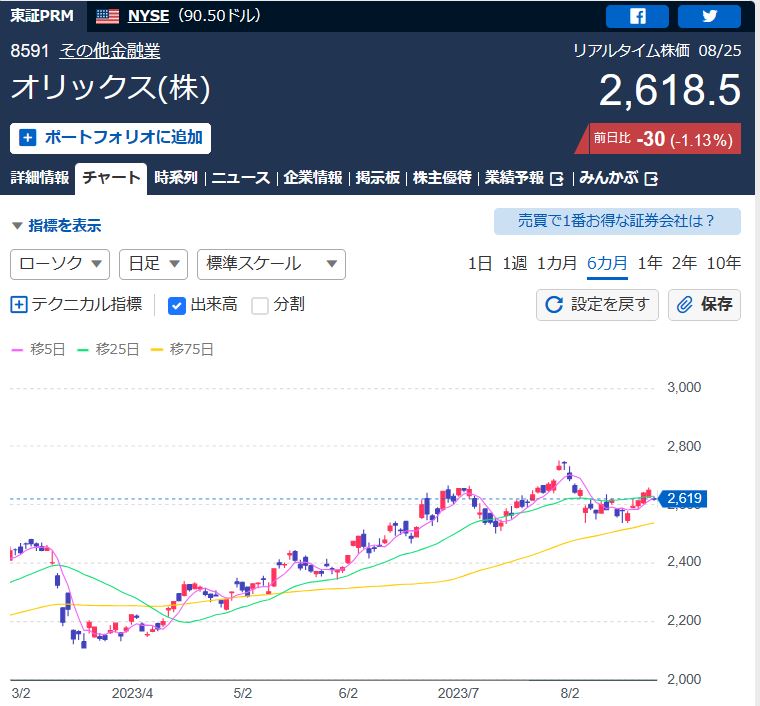Viewport: 760px width, 706px height.
Task: Open the みんかぶ link
Action: [618, 178]
